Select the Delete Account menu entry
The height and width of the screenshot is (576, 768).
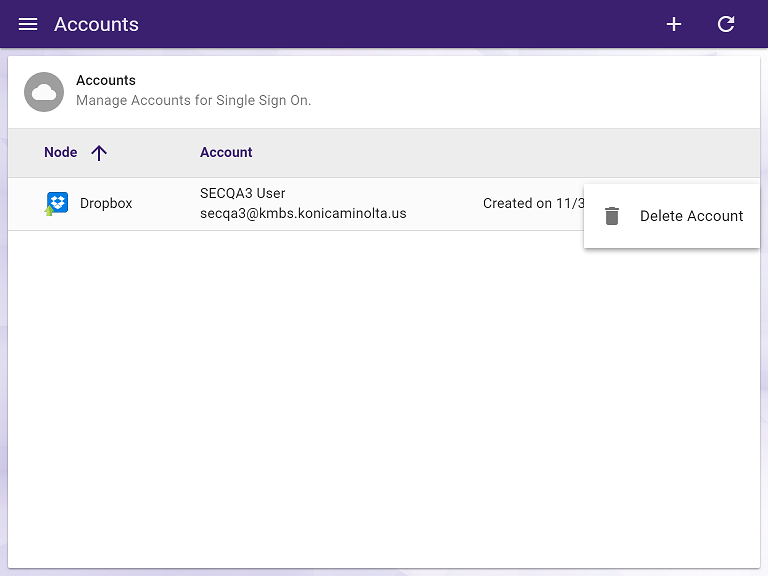click(690, 216)
